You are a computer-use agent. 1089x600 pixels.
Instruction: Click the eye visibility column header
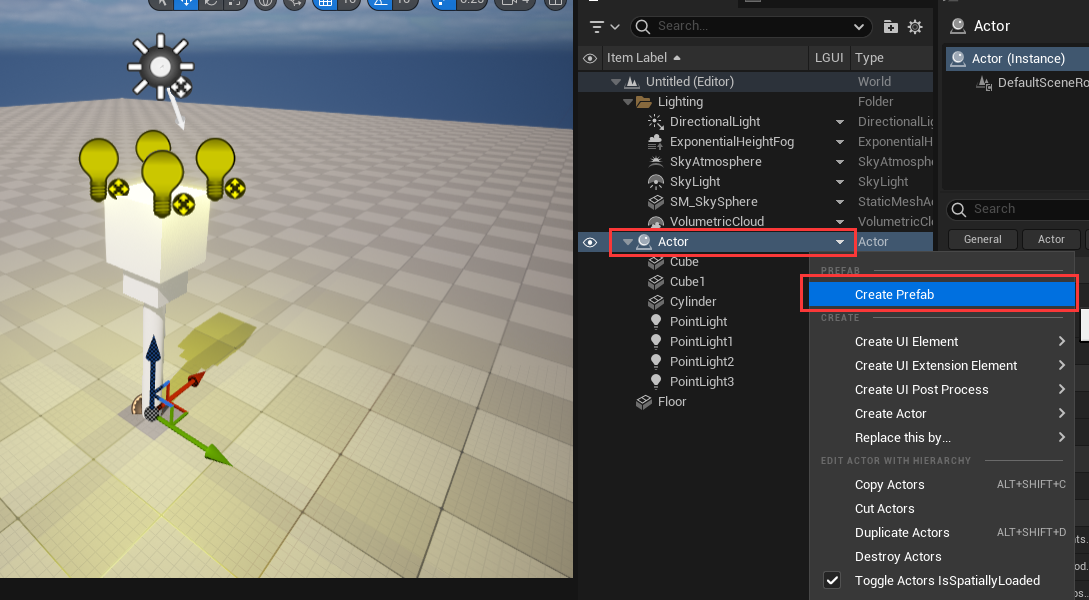click(x=590, y=58)
